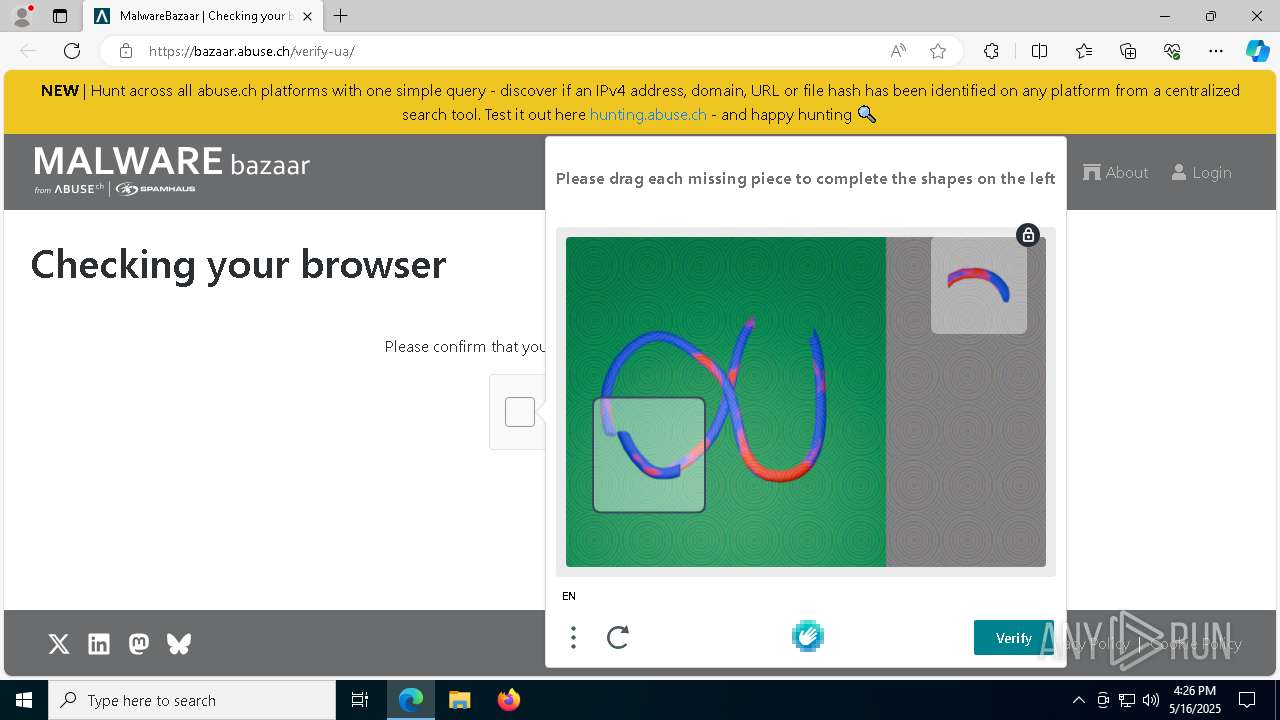Expand hidden system tray icons chevron

1078,700
